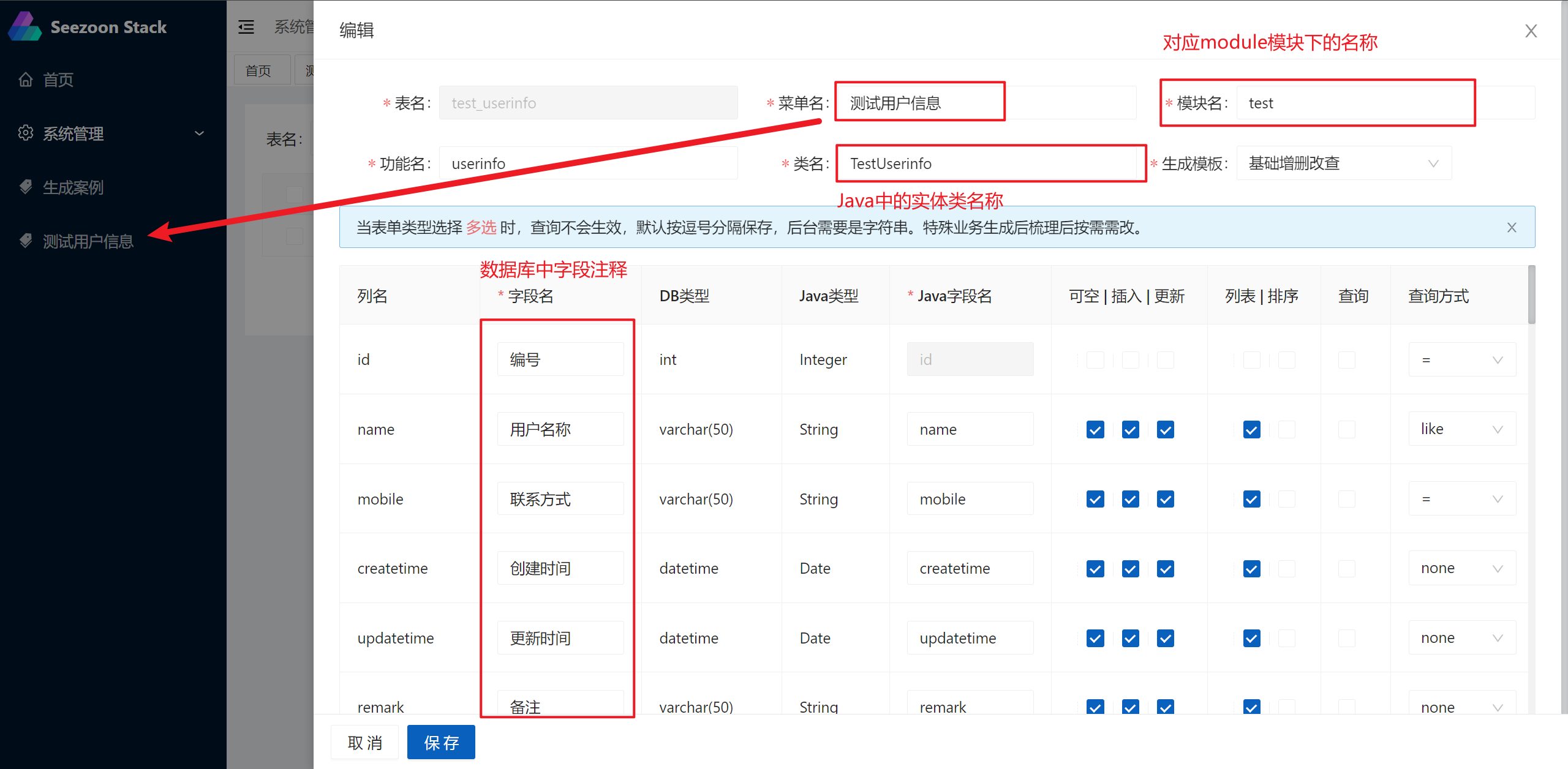The height and width of the screenshot is (769, 1568).
Task: Enable the query checkbox for mobile row
Action: [x=1347, y=500]
